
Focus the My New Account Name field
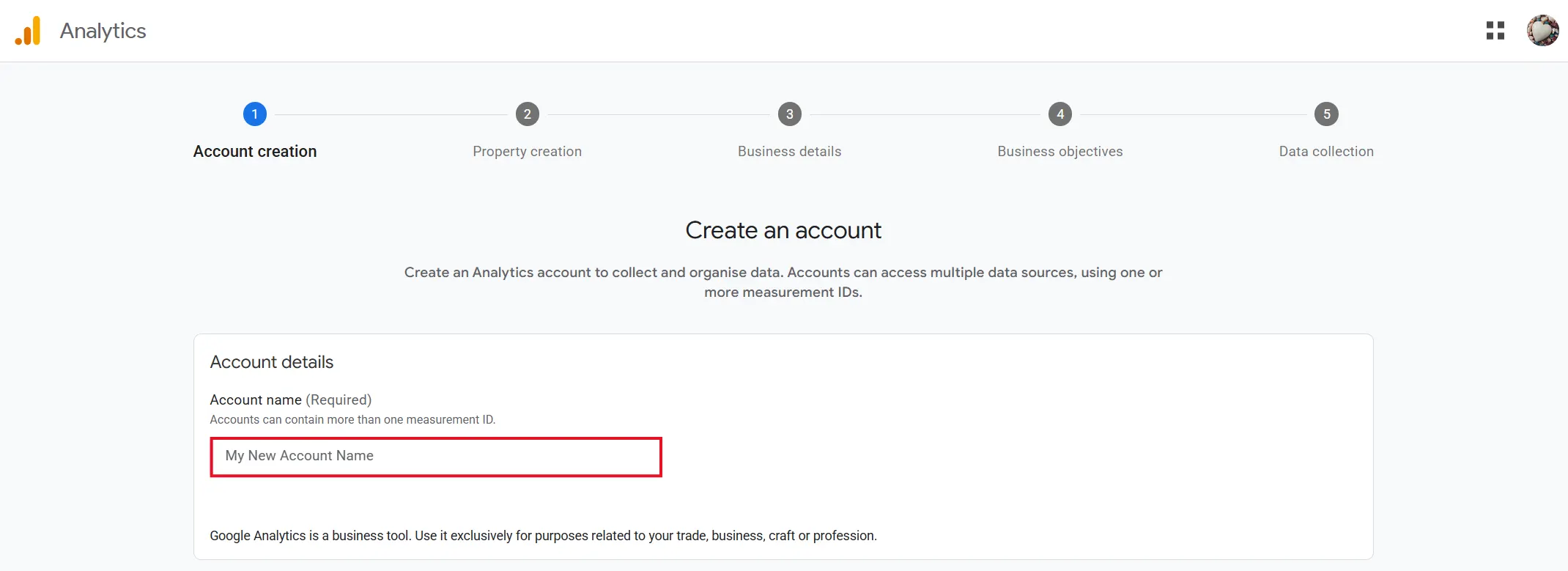[436, 457]
